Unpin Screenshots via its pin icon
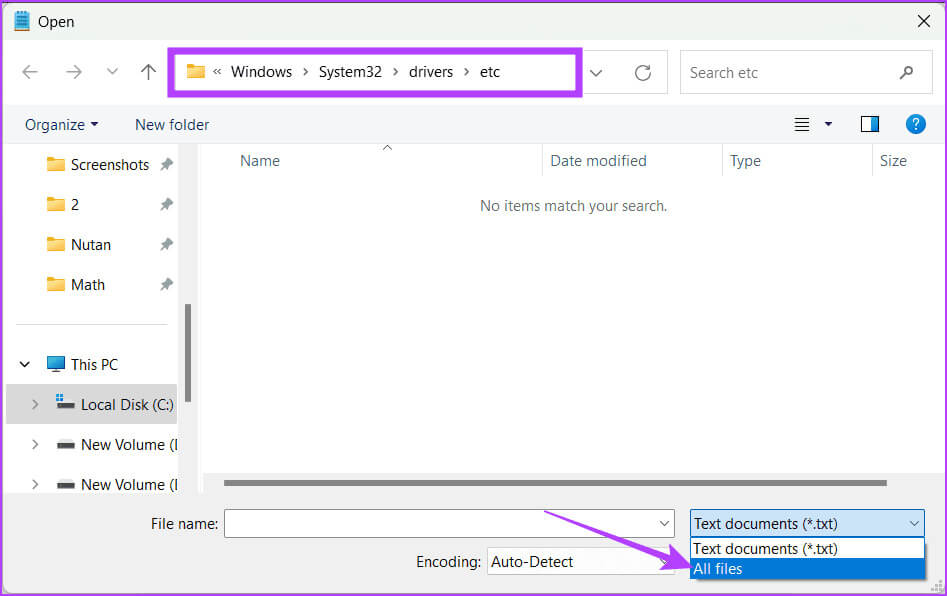Viewport: 947px width, 596px height. click(166, 164)
